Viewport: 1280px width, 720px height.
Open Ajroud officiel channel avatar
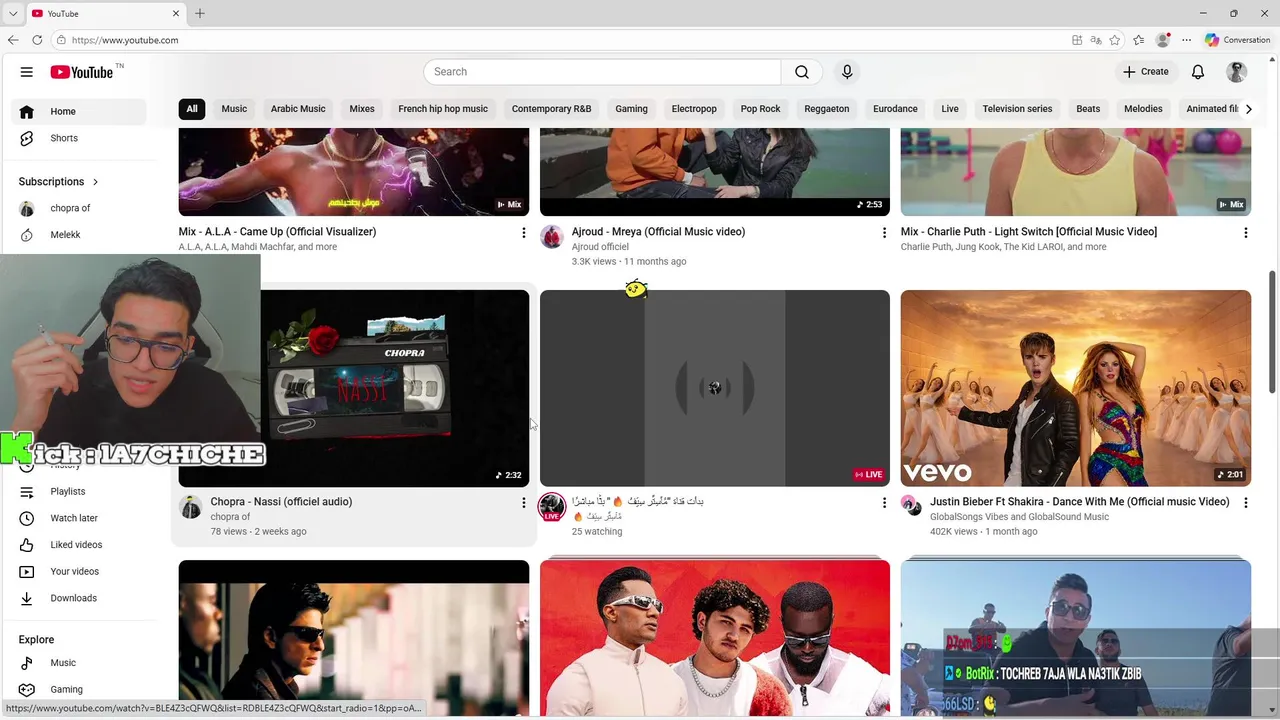click(x=552, y=237)
